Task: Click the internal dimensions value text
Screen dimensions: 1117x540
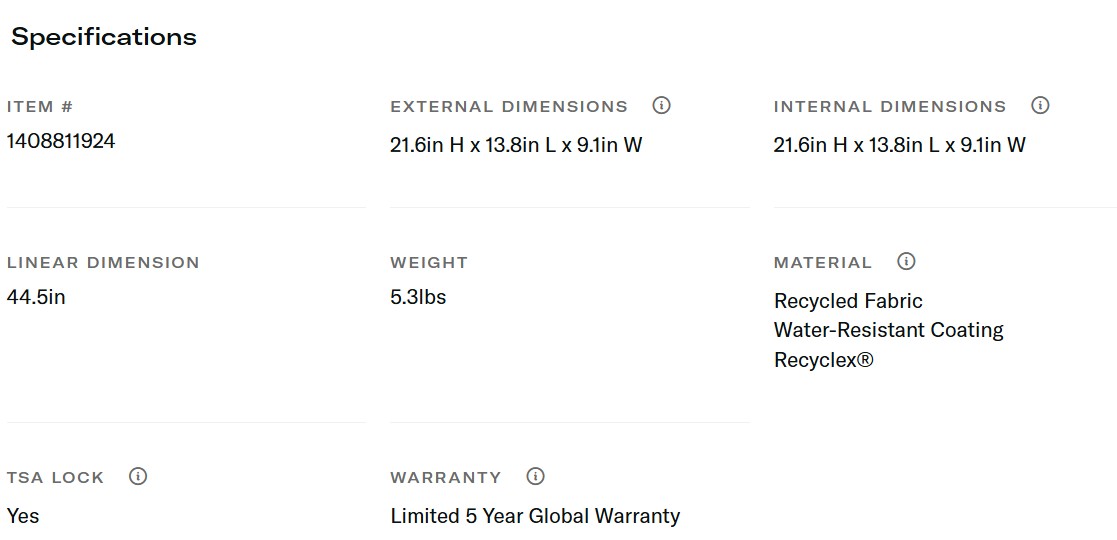Action: [899, 145]
